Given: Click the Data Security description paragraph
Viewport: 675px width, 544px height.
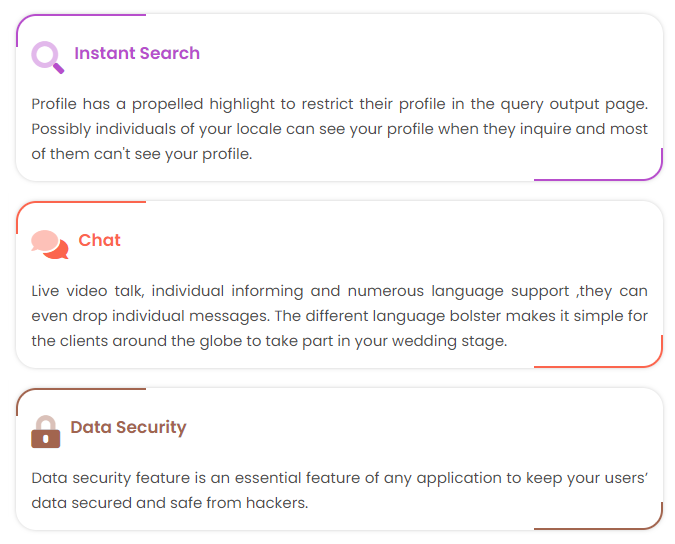Looking at the screenshot, I should pos(339,490).
